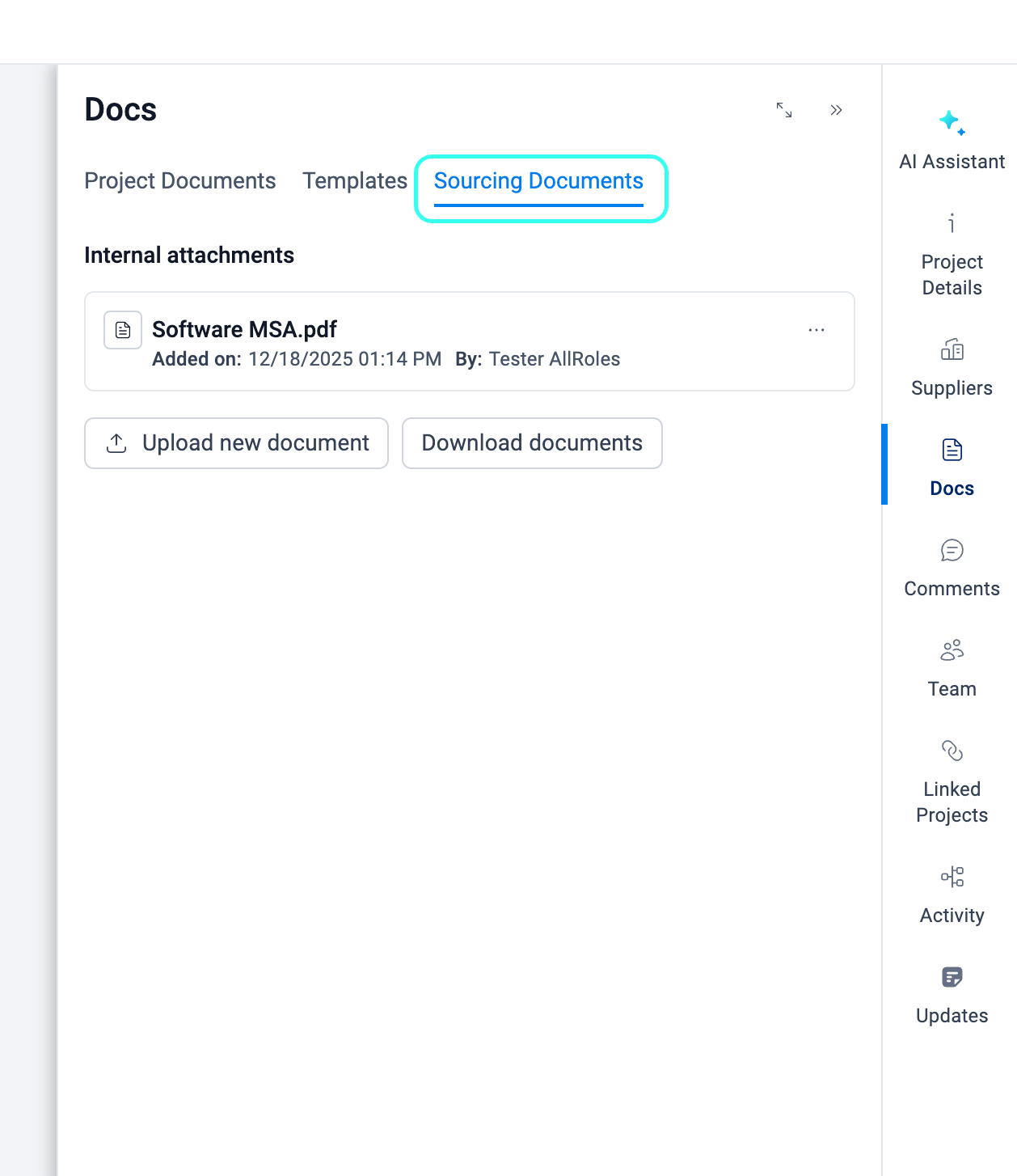
Task: Open Project Details info icon
Action: click(x=952, y=223)
